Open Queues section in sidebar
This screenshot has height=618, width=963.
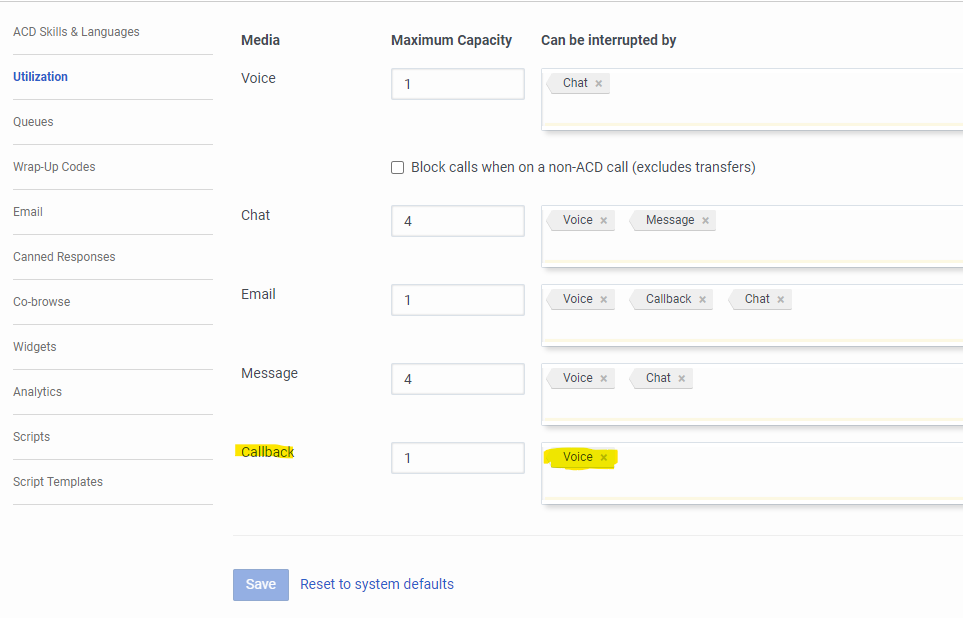click(33, 122)
